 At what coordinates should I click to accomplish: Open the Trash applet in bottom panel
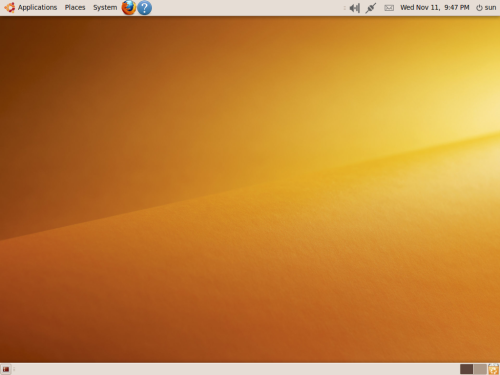(x=494, y=369)
